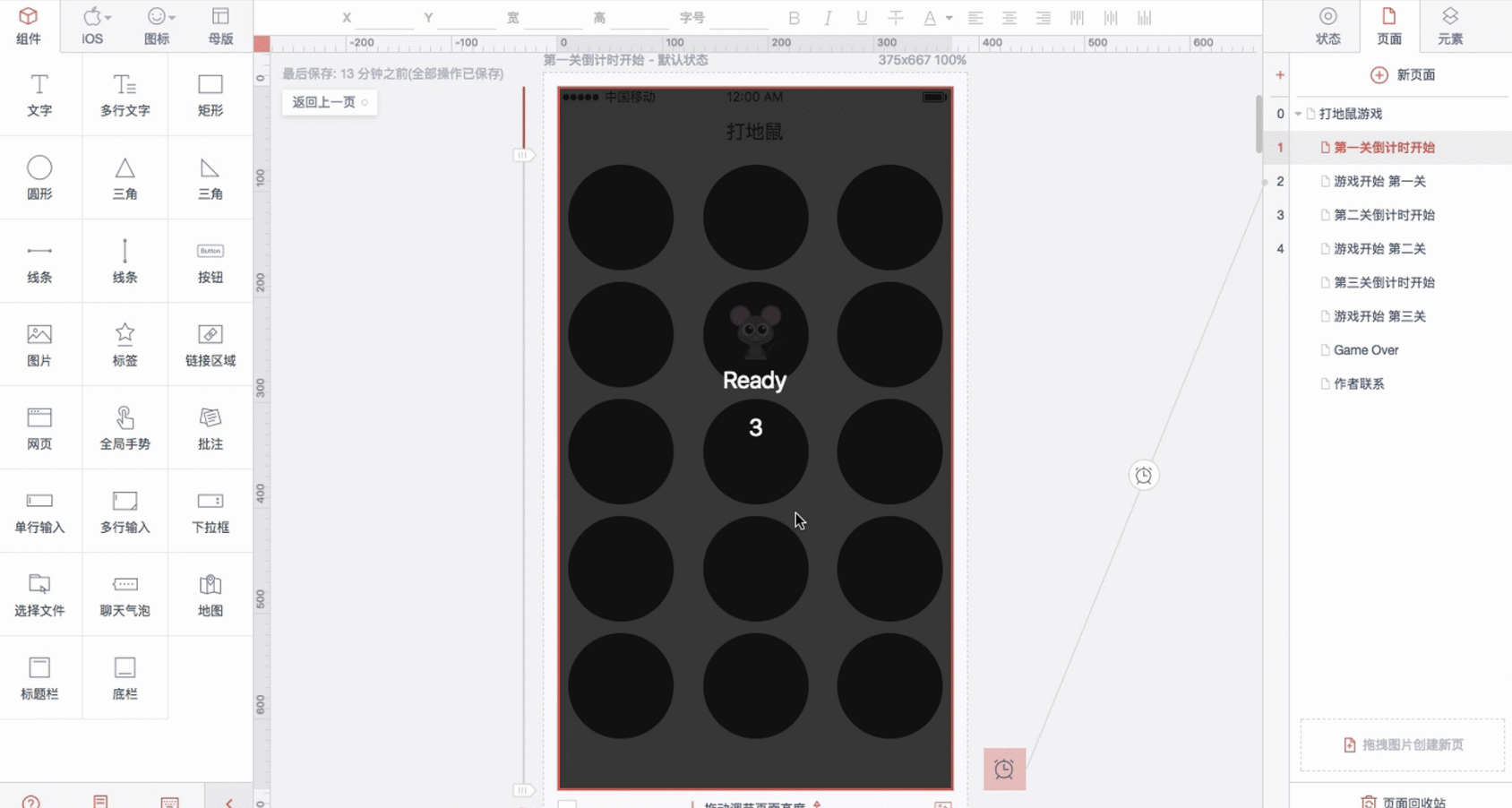
Task: Set text alignment to left
Action: click(975, 18)
